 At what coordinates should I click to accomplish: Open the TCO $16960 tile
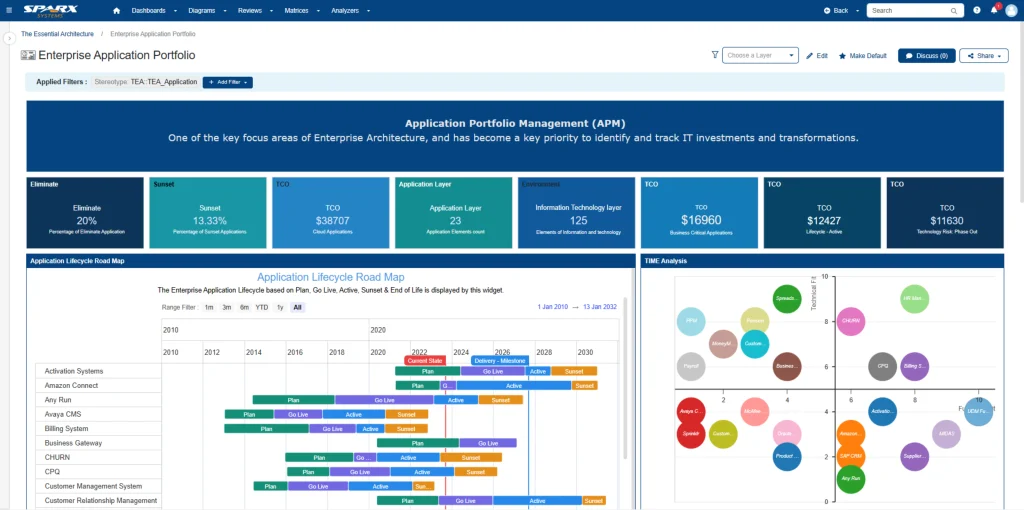click(699, 213)
